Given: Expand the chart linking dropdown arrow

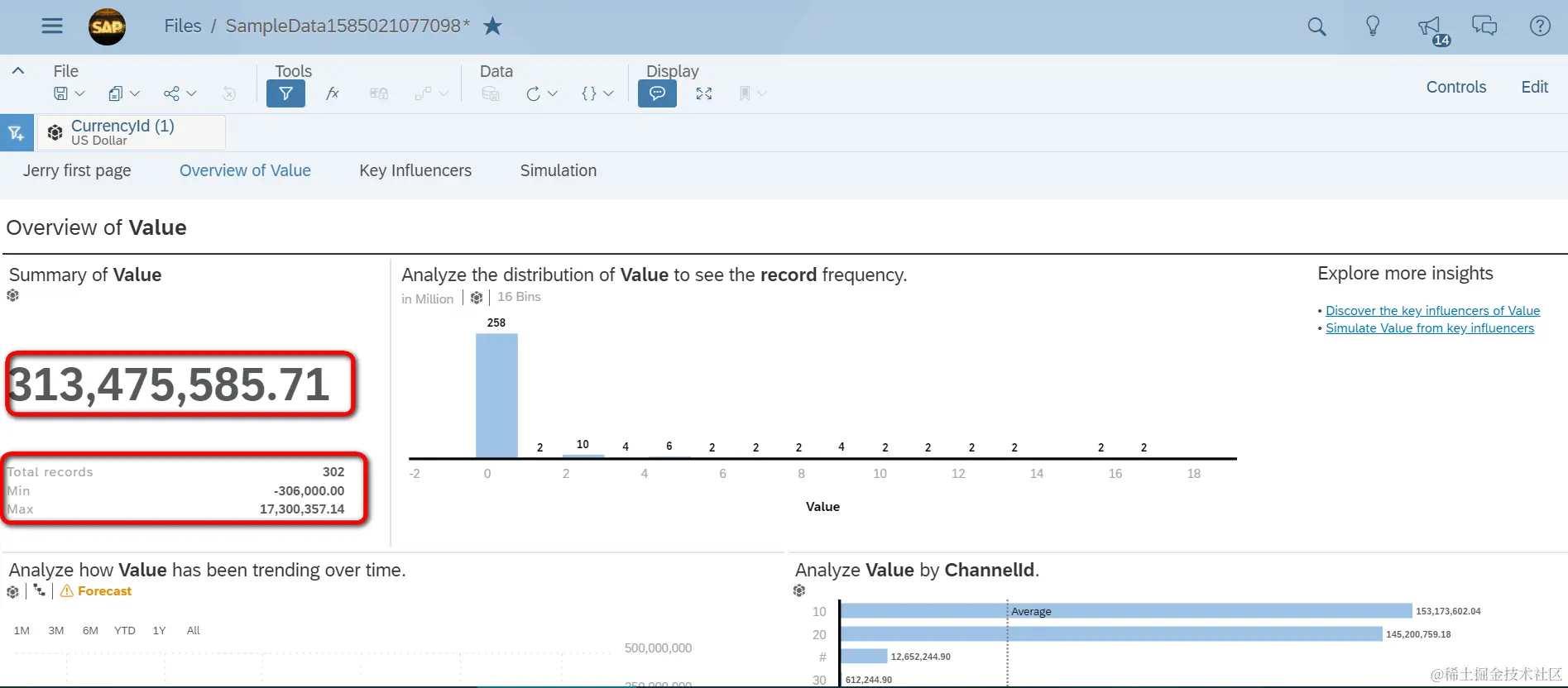Looking at the screenshot, I should pos(444,93).
